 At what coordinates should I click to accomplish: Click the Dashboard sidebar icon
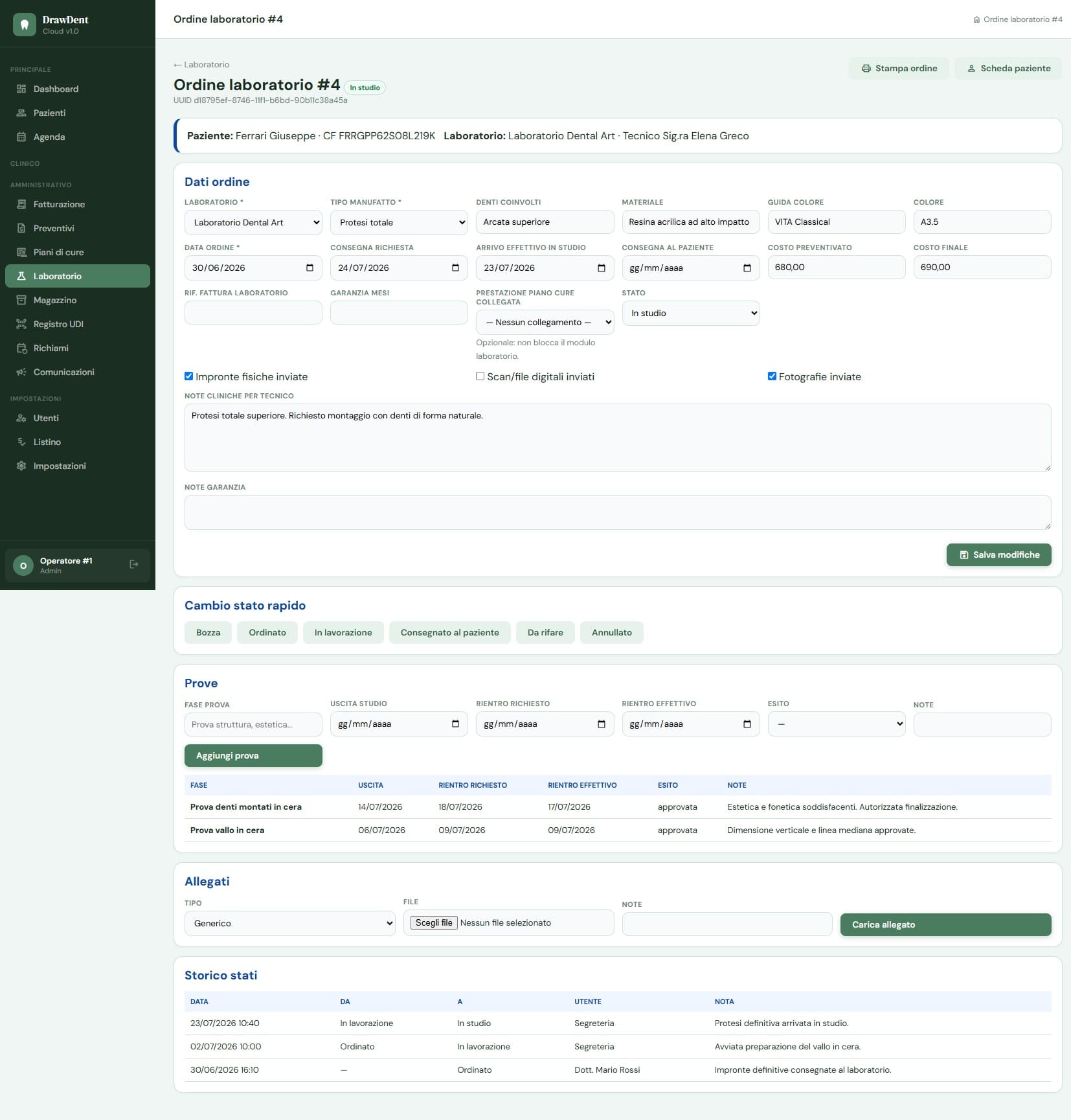pyautogui.click(x=21, y=89)
